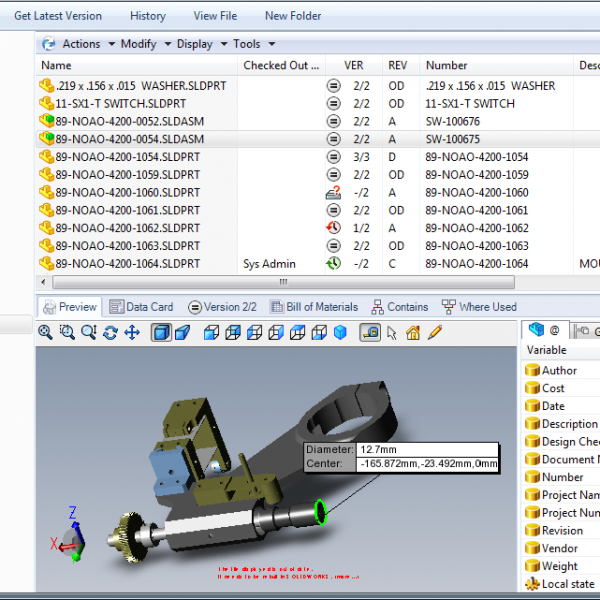Open the Display dropdown menu
This screenshot has height=600, width=600.
pos(199,44)
